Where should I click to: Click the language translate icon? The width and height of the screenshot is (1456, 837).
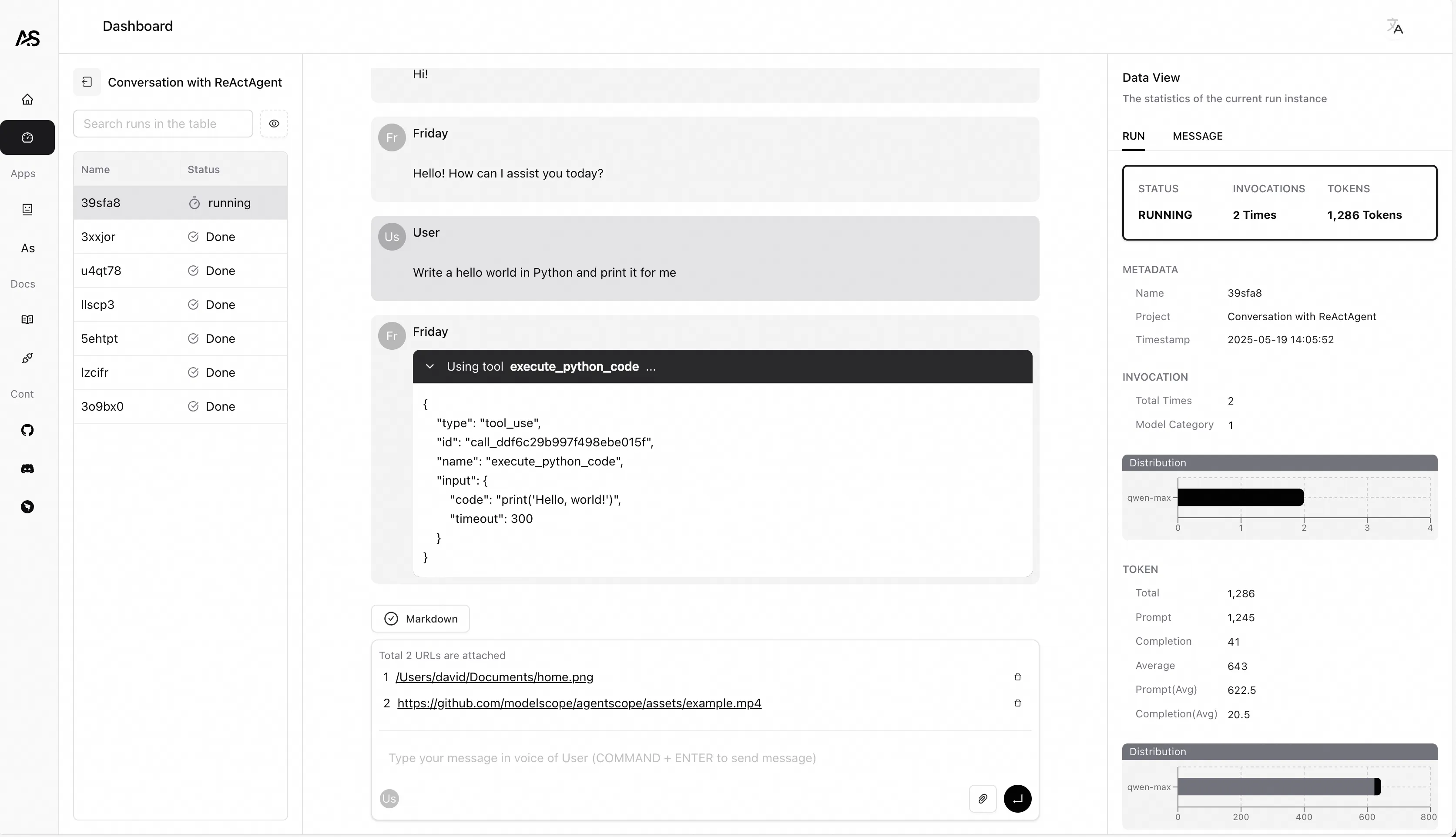click(1395, 27)
